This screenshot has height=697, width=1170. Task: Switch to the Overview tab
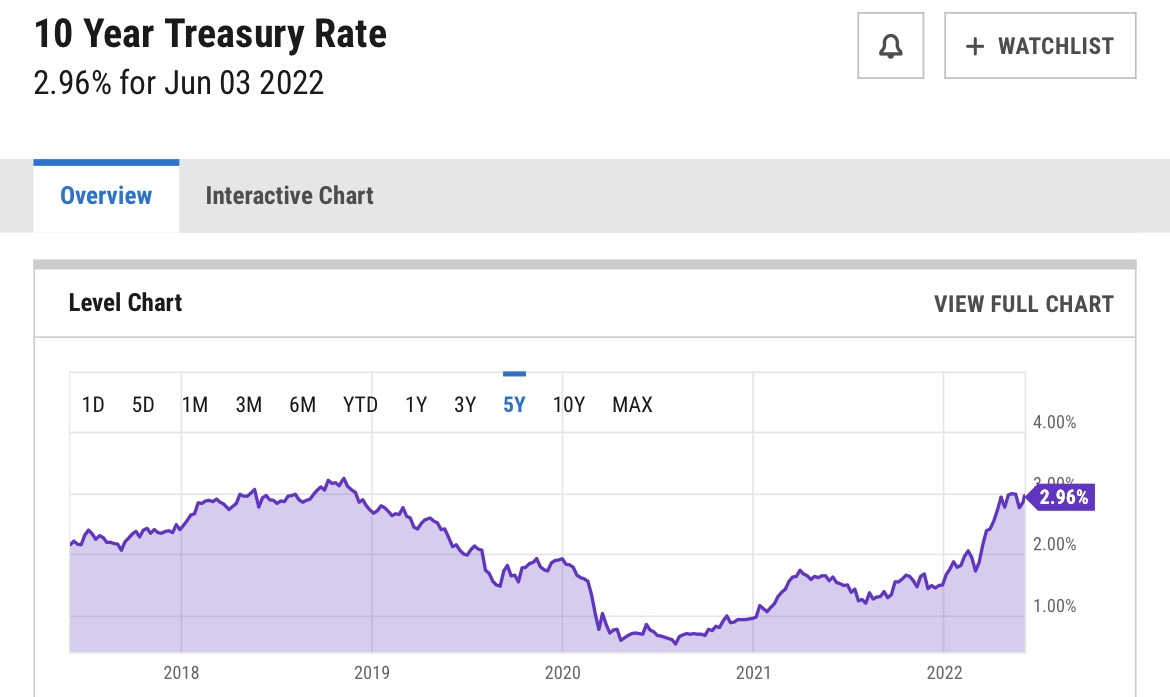106,196
